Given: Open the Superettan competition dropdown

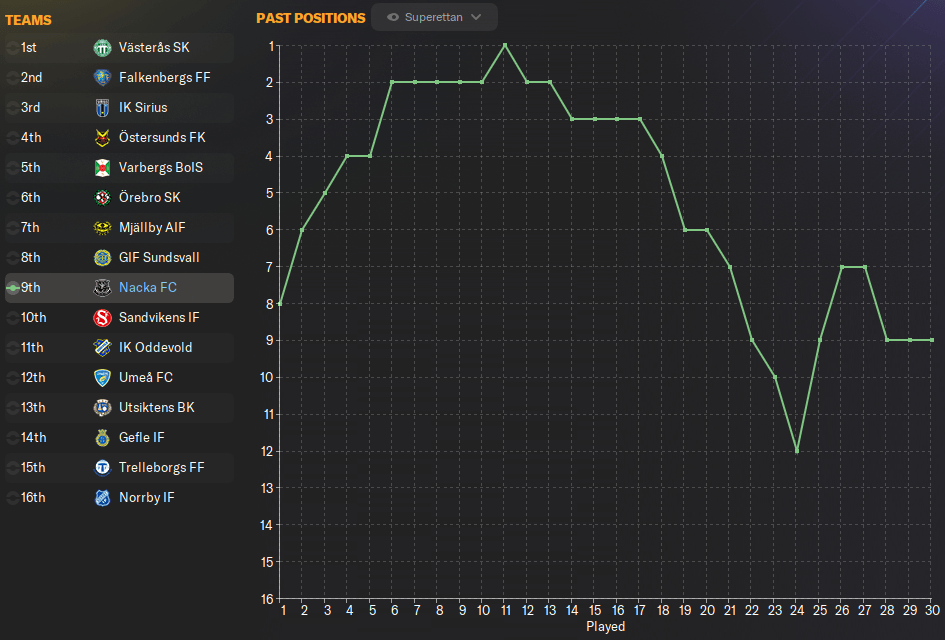Looking at the screenshot, I should [434, 17].
